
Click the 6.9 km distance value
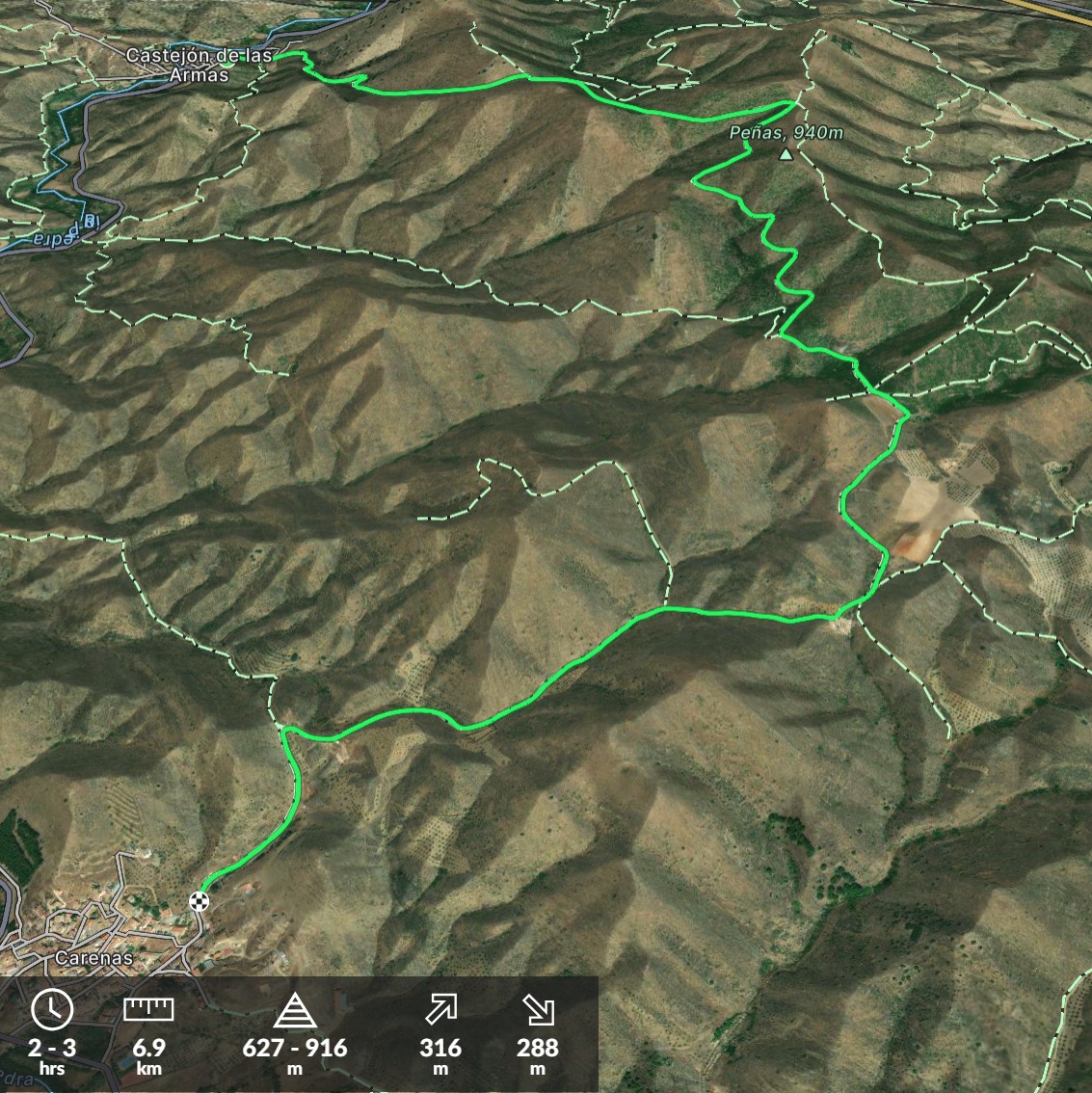pos(148,1056)
